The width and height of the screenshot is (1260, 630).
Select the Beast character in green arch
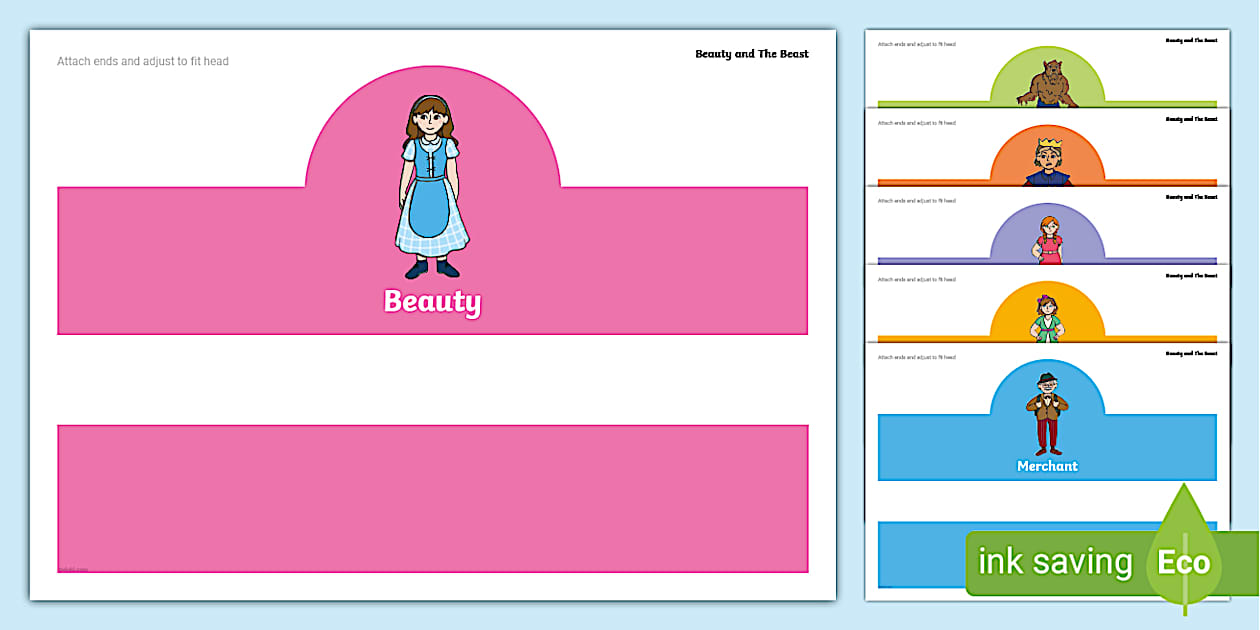pyautogui.click(x=1047, y=84)
